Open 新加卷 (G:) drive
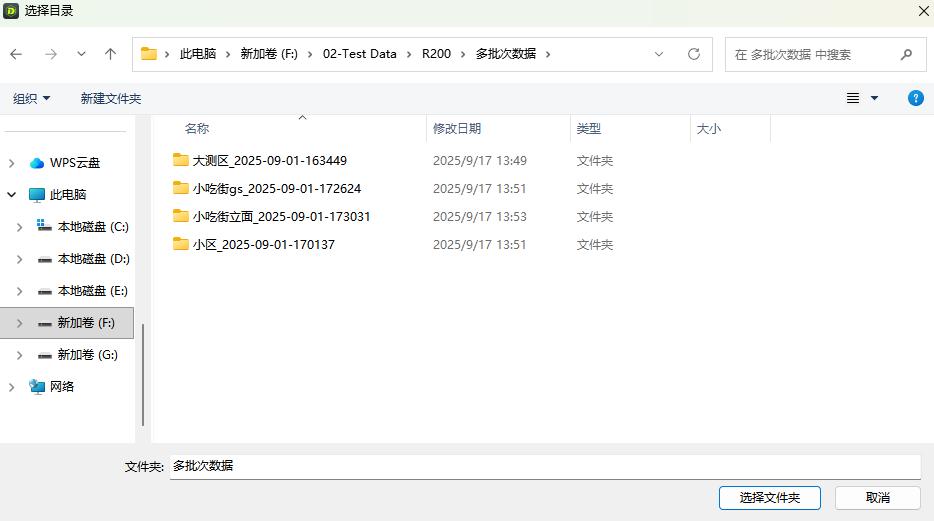 (x=88, y=355)
